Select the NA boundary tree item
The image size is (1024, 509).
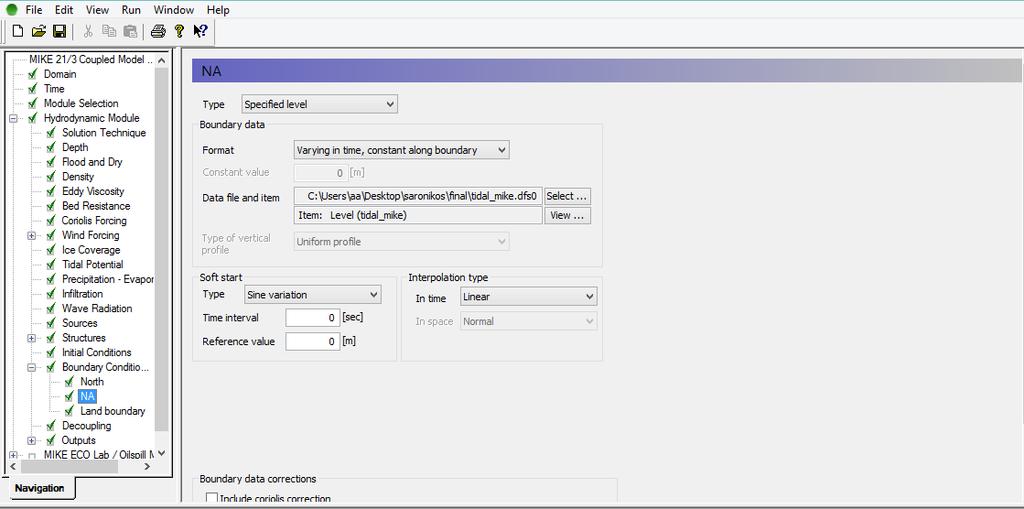click(x=87, y=396)
